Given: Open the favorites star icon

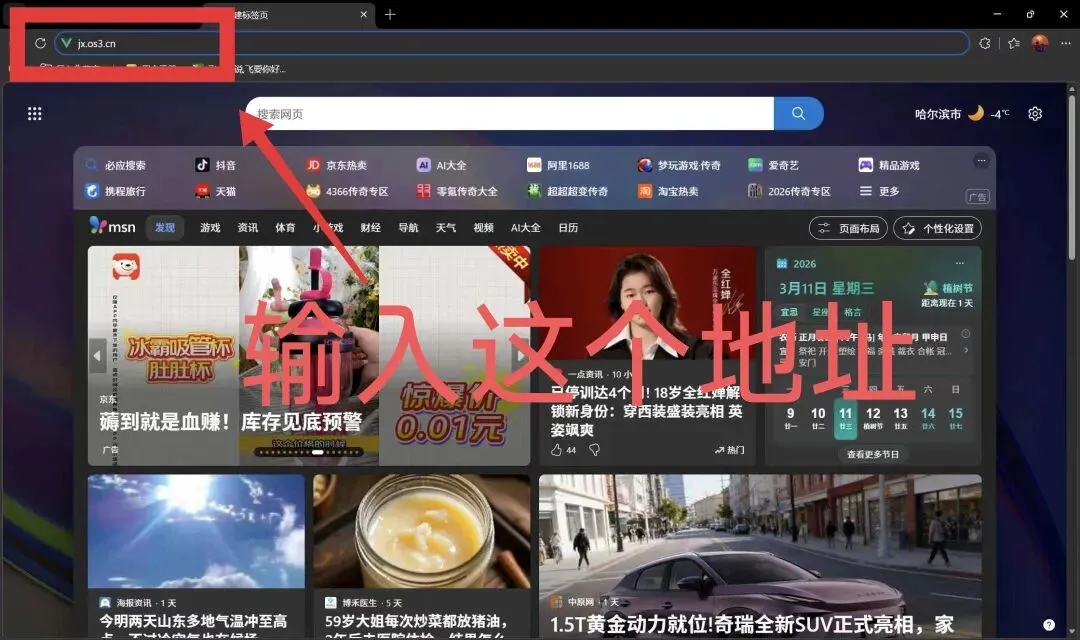Looking at the screenshot, I should tap(1014, 43).
